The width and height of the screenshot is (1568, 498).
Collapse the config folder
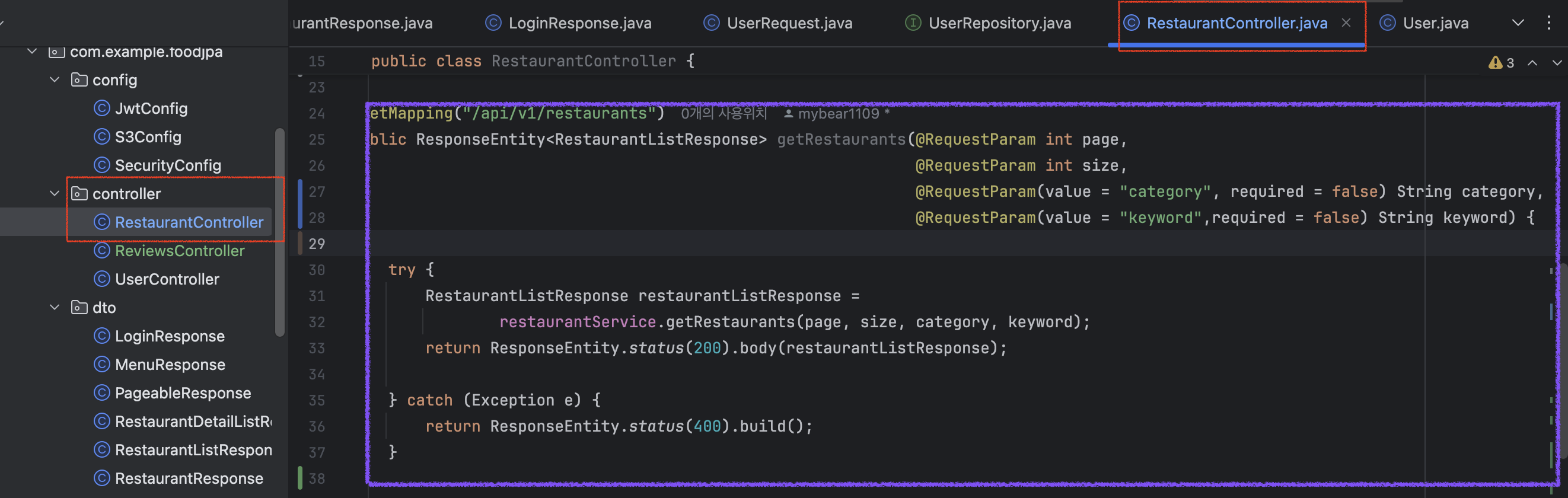pyautogui.click(x=54, y=80)
